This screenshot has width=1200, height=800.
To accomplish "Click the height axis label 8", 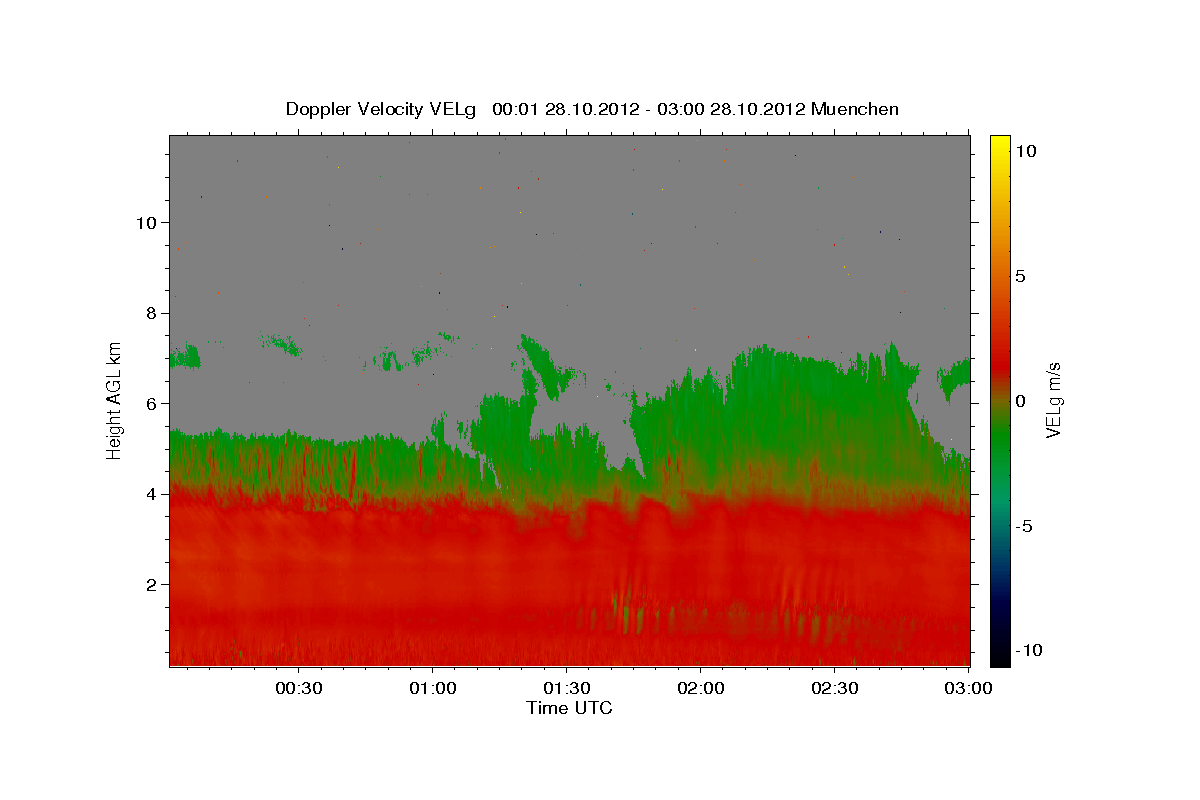I will coord(151,313).
